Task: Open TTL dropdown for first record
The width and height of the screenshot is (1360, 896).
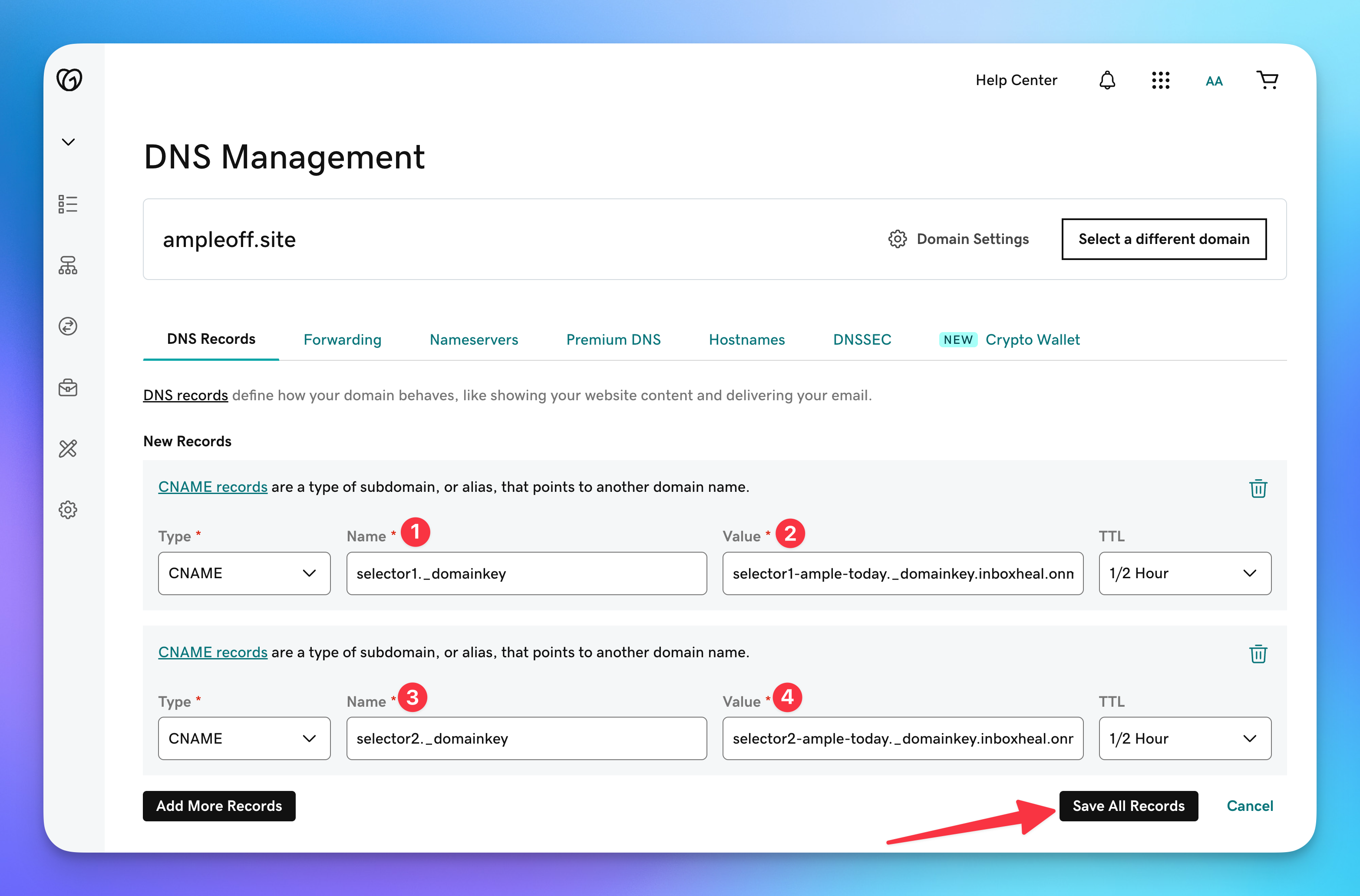Action: point(1185,573)
